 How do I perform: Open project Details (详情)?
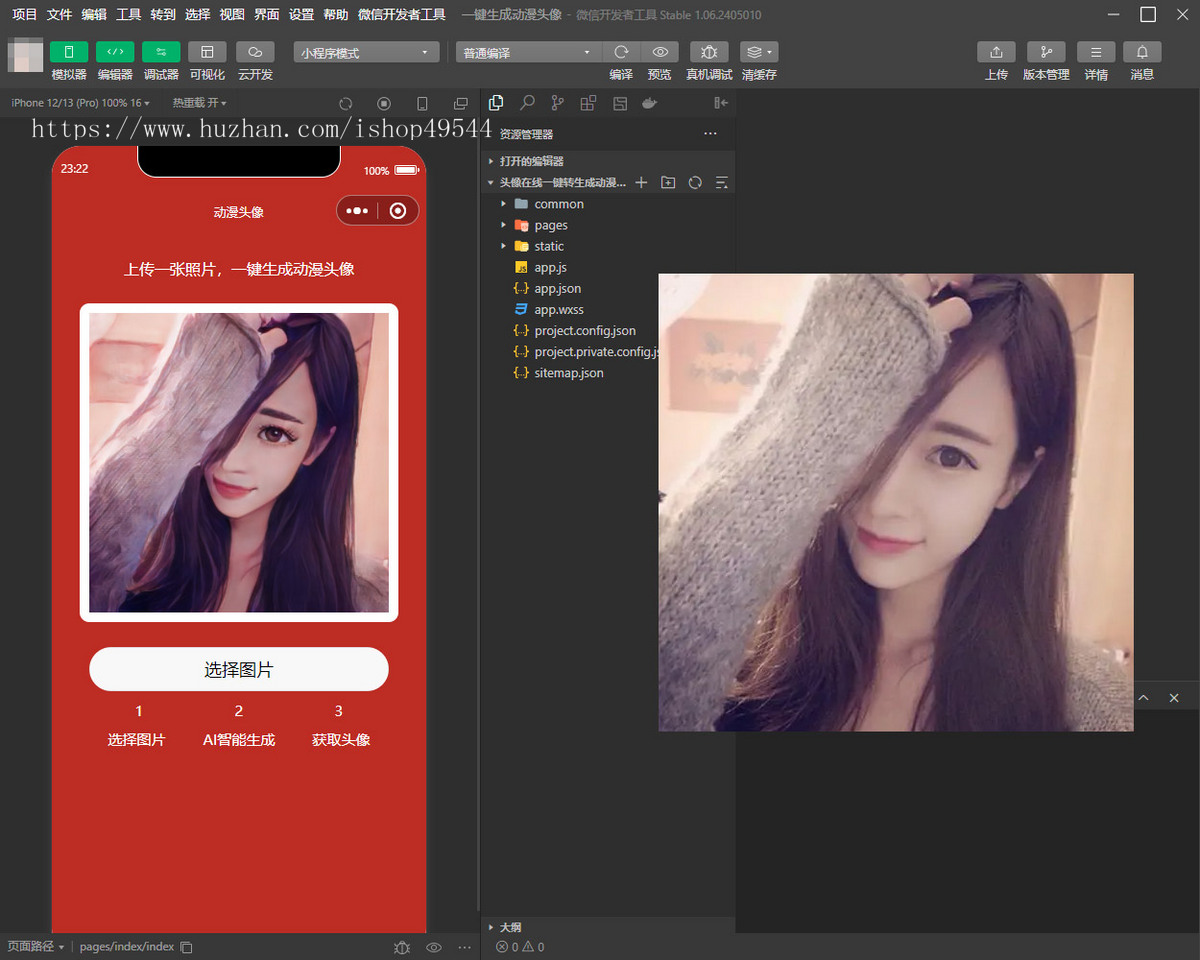click(x=1096, y=52)
